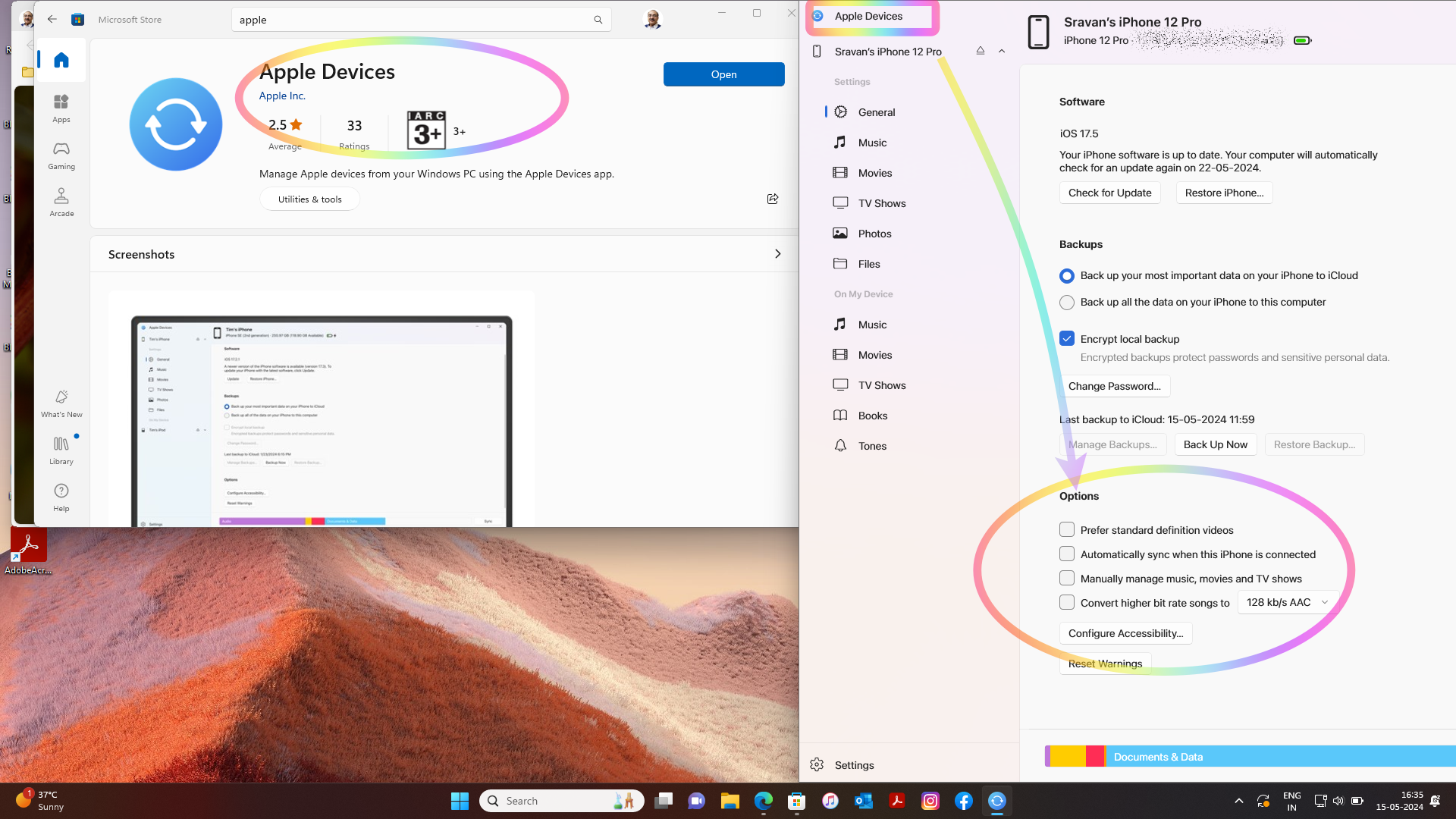Click the Apple Inc. publisher link
The height and width of the screenshot is (819, 1456).
coord(282,96)
